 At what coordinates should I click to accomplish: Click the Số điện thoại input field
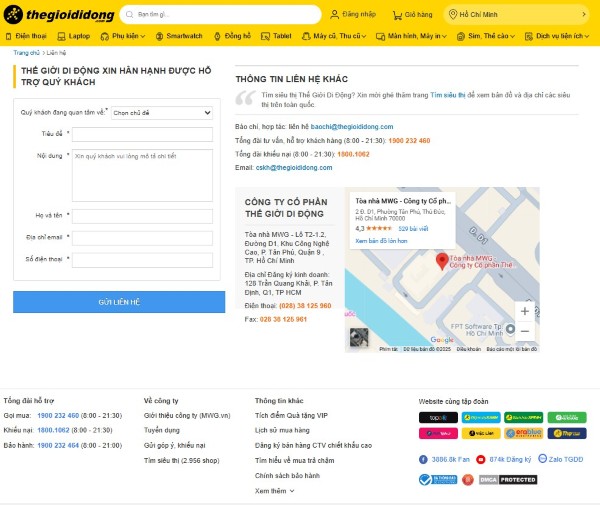pos(142,260)
